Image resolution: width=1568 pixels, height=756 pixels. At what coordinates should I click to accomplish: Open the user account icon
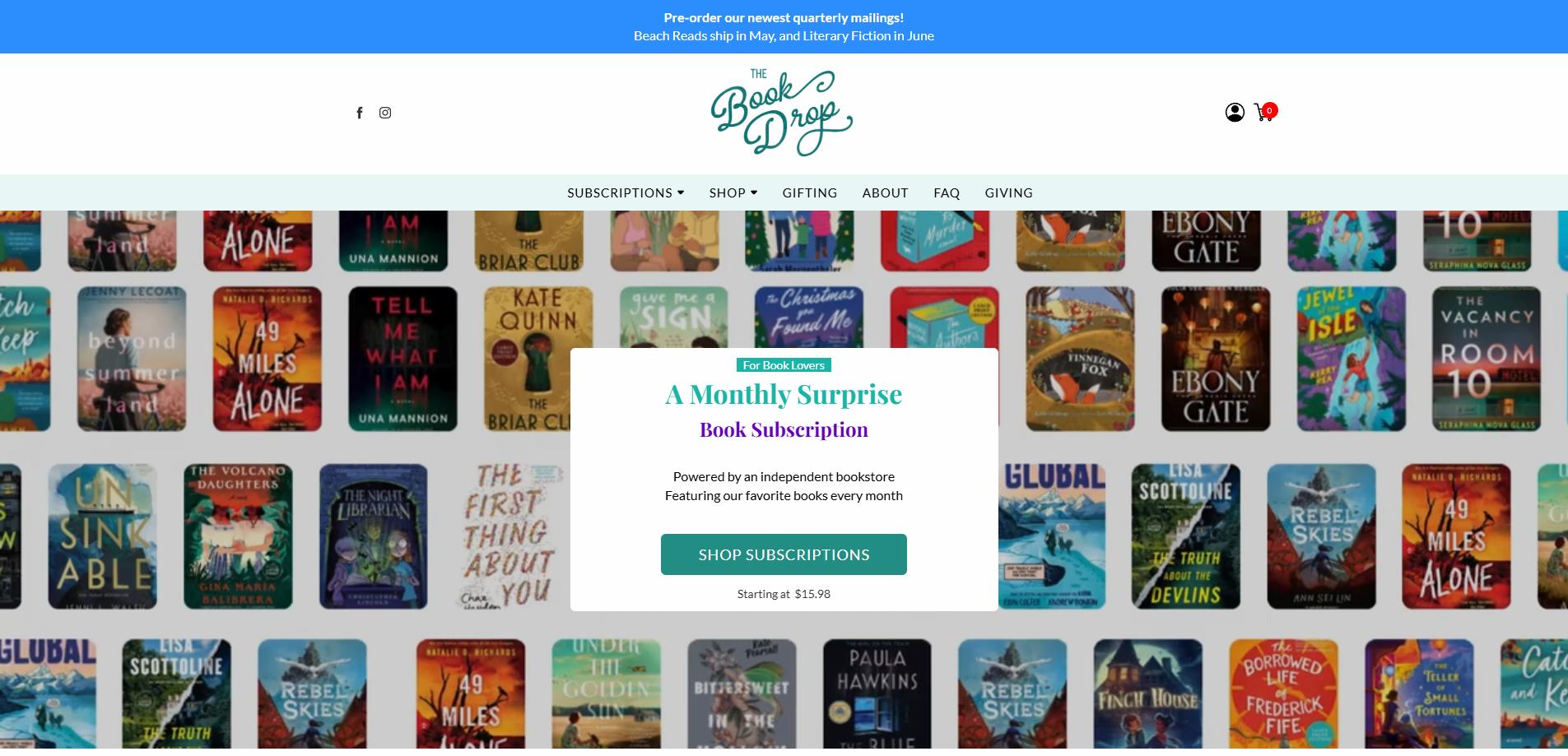coord(1235,112)
